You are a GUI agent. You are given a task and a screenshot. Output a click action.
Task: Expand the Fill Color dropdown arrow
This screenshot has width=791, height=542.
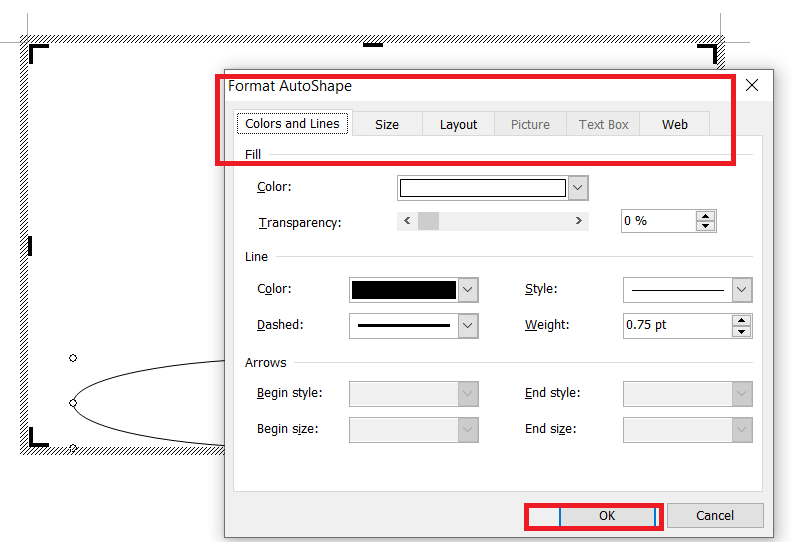tap(578, 188)
